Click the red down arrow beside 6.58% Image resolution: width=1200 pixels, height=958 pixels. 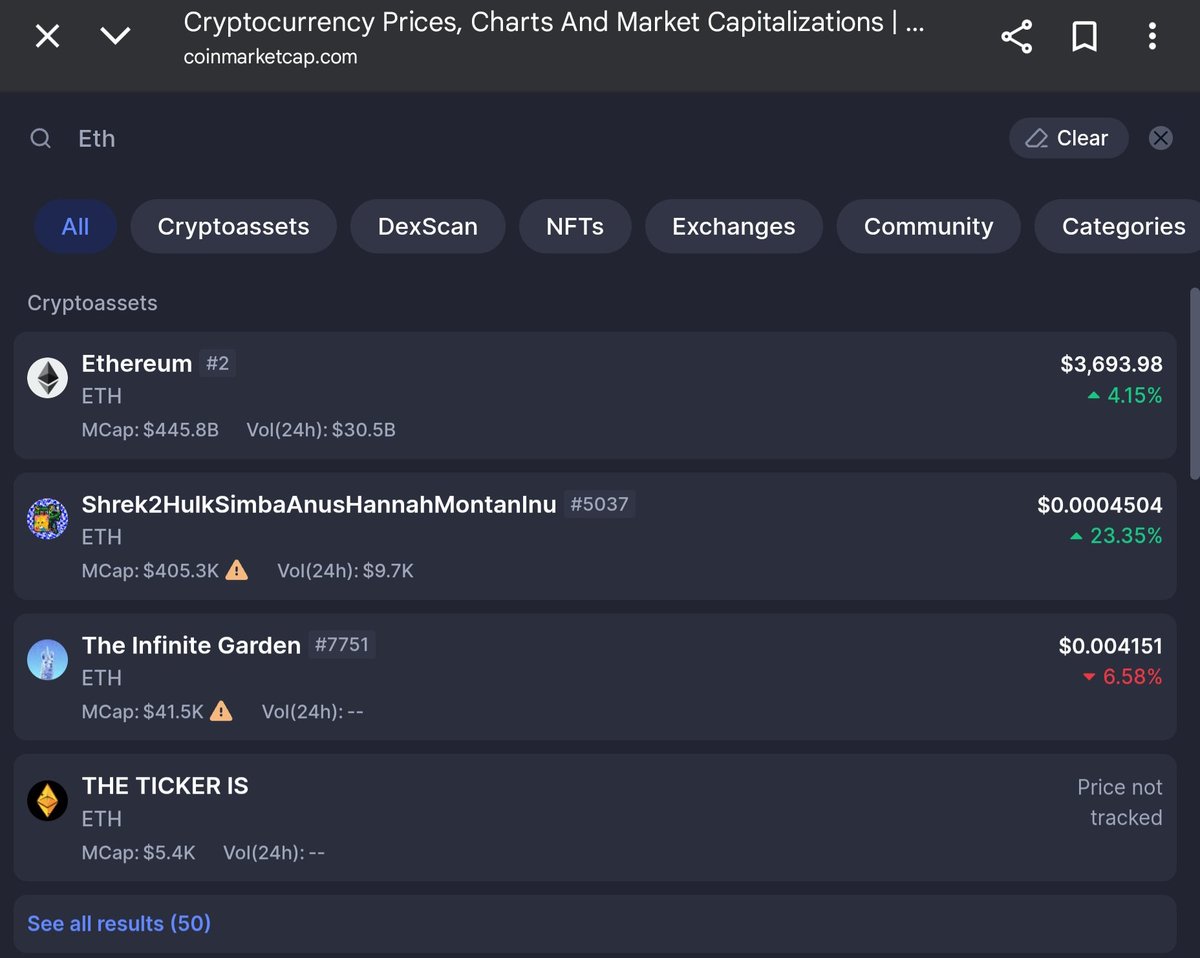coord(1090,678)
